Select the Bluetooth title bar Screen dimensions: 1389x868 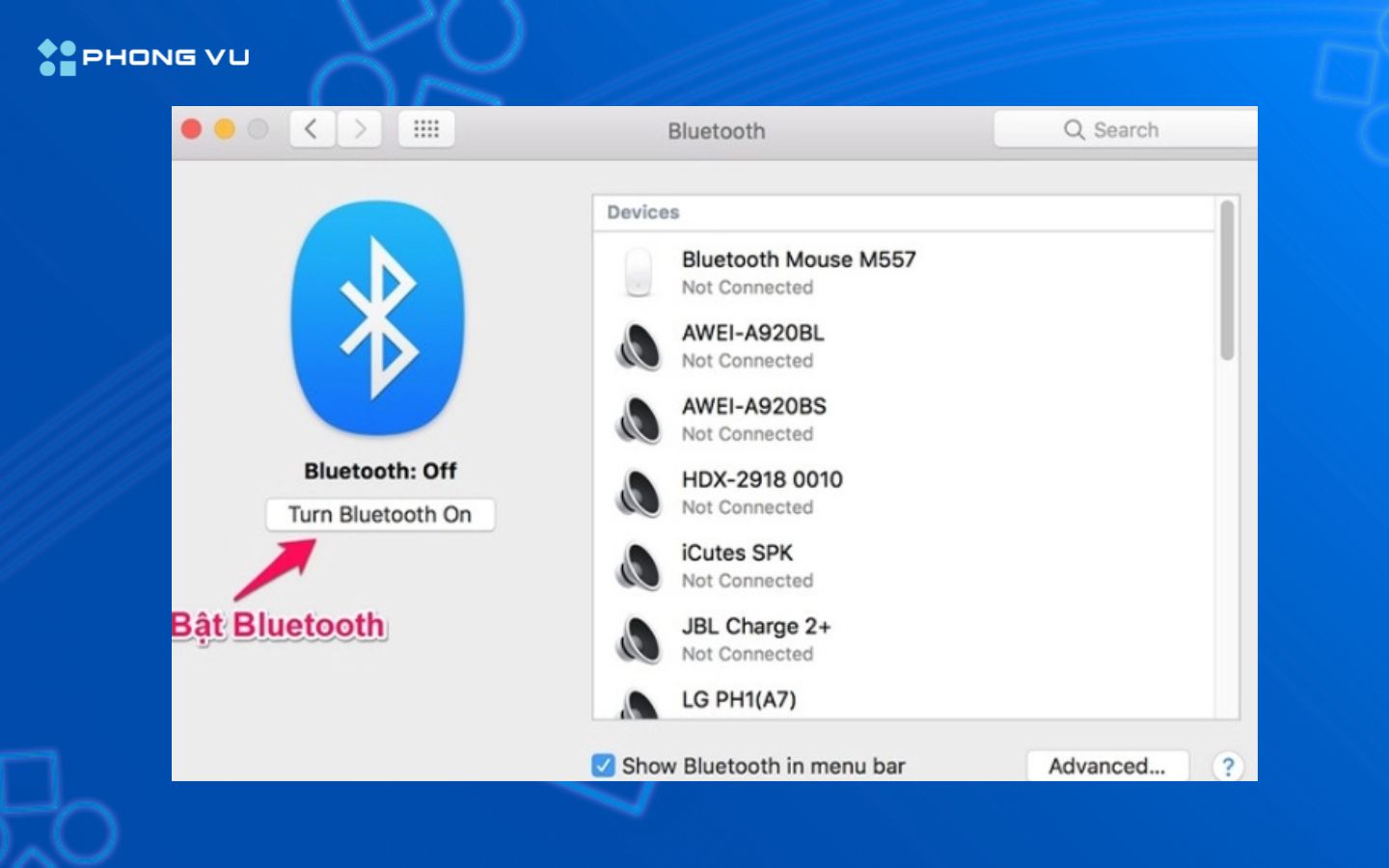tap(716, 130)
